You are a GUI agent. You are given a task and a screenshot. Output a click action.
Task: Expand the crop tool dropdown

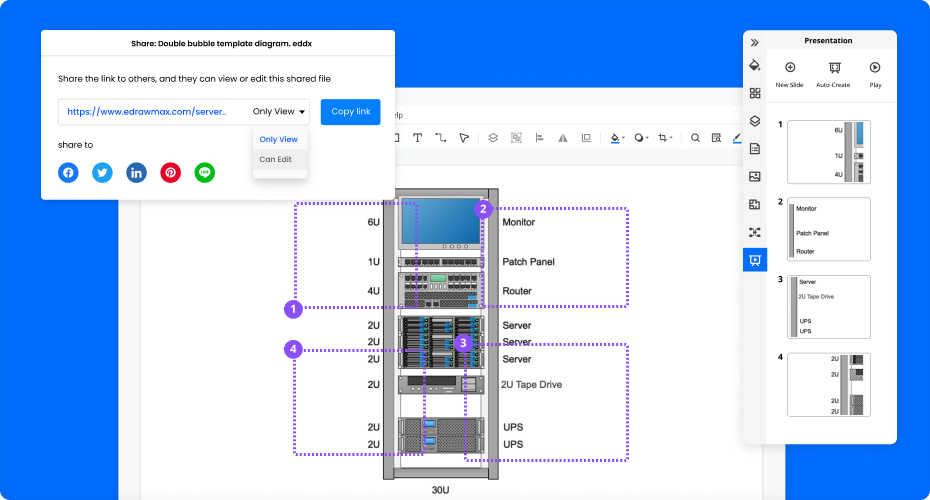coord(672,138)
